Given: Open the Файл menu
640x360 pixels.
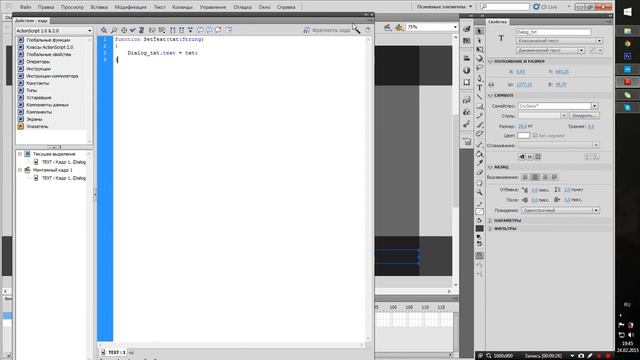Looking at the screenshot, I should click(25, 7).
